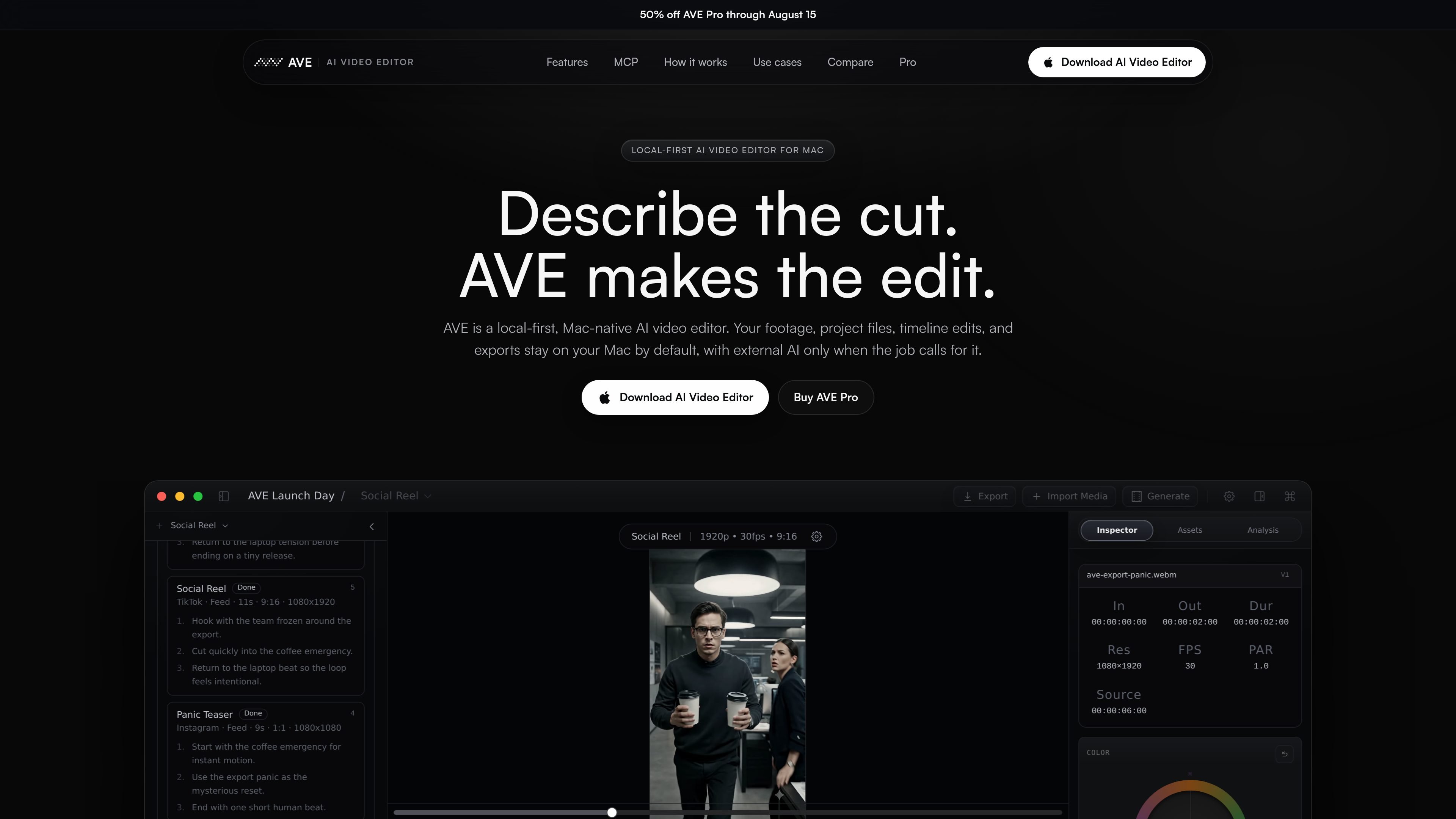The image size is (1456, 819).
Task: Click the AVE logo in the navbar
Action: (283, 62)
